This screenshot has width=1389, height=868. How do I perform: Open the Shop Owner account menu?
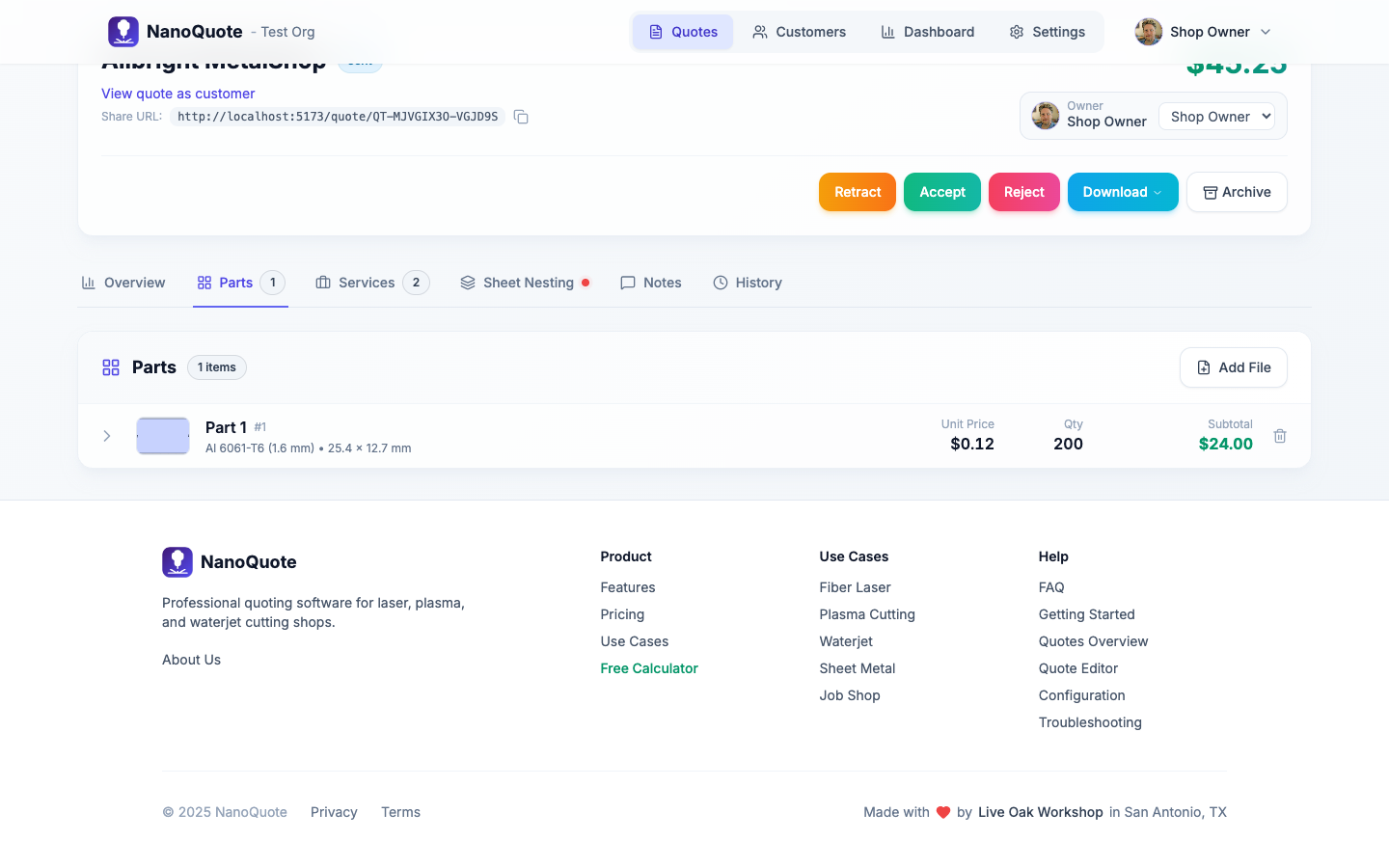tap(1204, 32)
